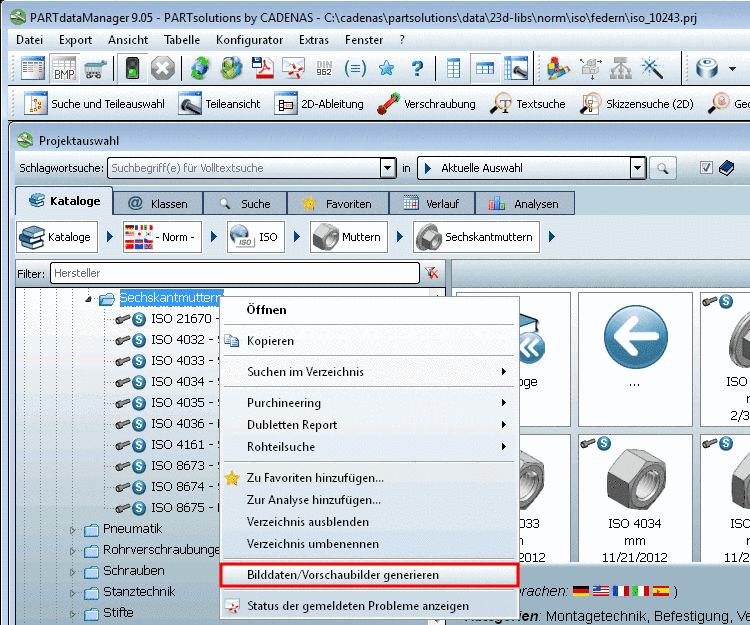This screenshot has width=750, height=625.
Task: Click the hierarchy structure toolbar icon
Action: pyautogui.click(x=621, y=68)
